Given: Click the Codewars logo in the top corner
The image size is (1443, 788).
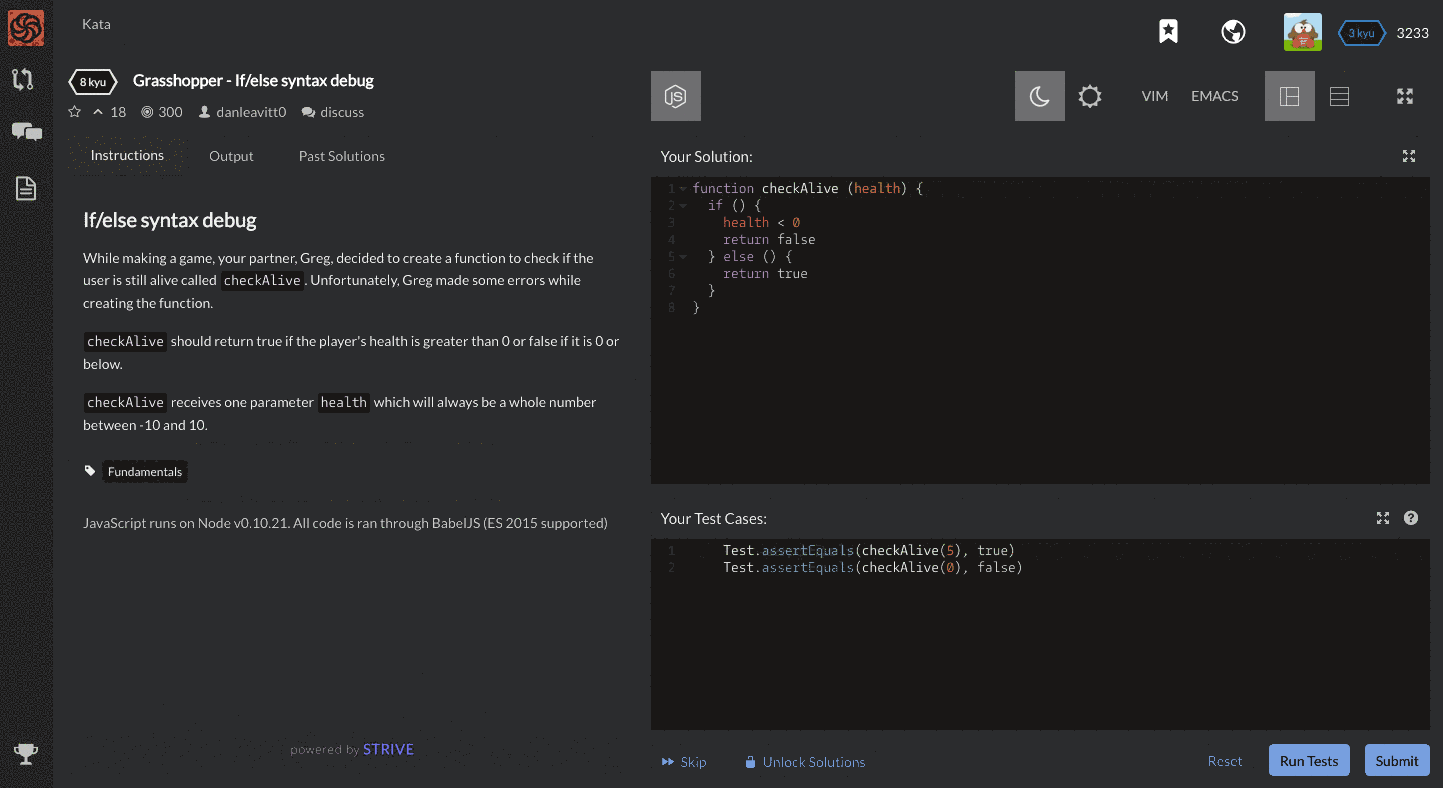Looking at the screenshot, I should tap(25, 28).
